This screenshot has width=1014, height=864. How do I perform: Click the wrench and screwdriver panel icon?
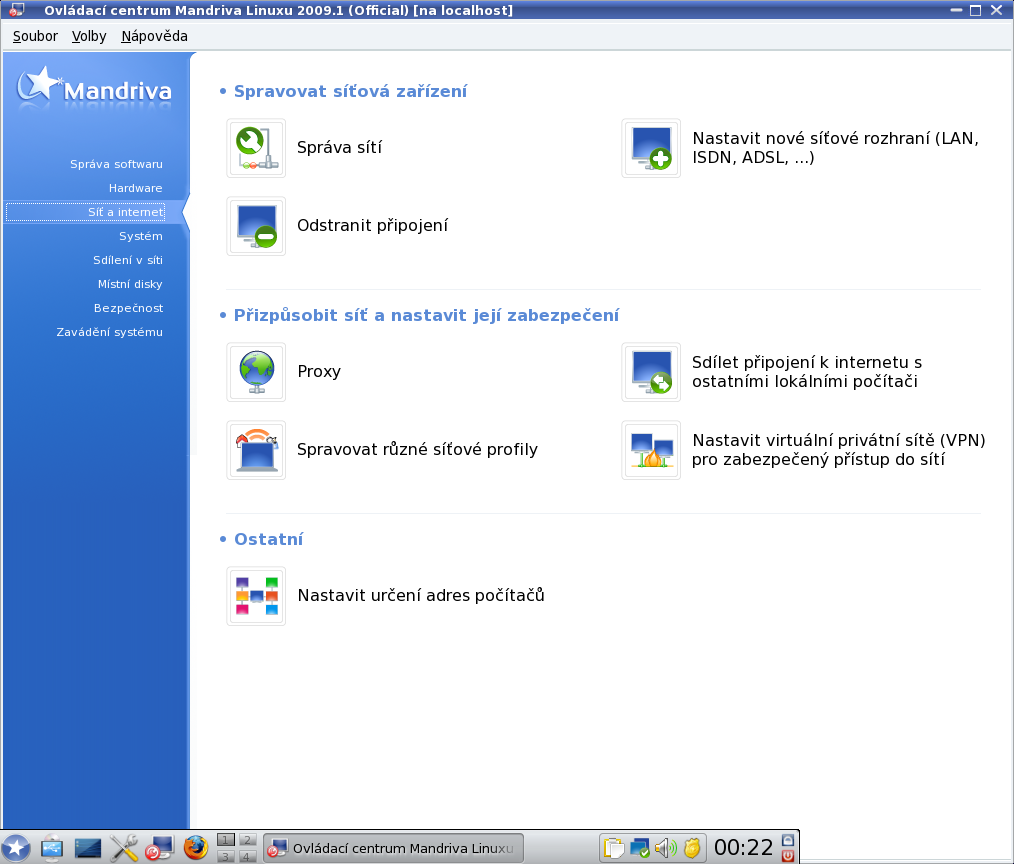click(x=124, y=848)
